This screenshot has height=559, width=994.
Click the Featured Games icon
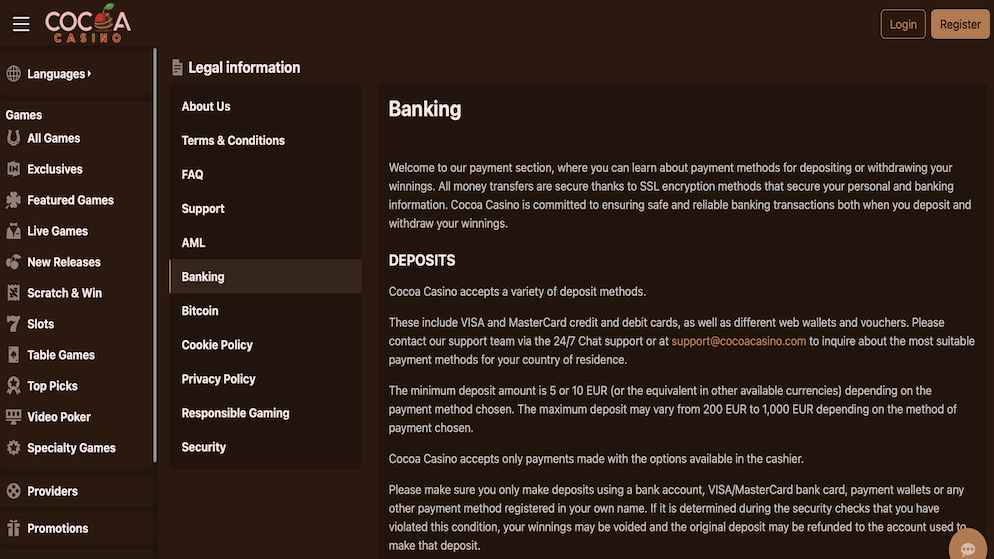coord(14,200)
